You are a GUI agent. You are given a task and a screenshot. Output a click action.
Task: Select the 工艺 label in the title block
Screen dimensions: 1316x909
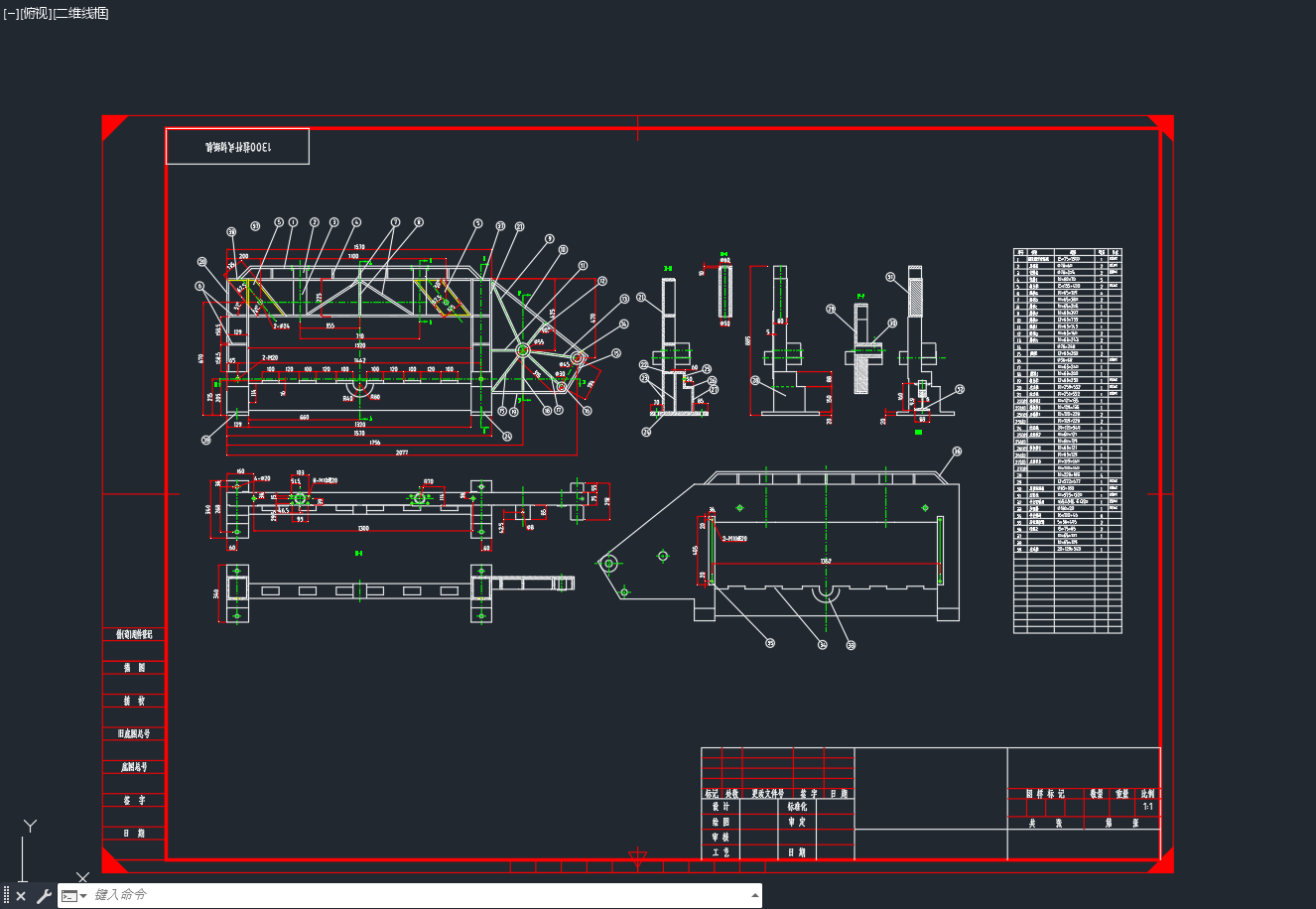pos(721,852)
